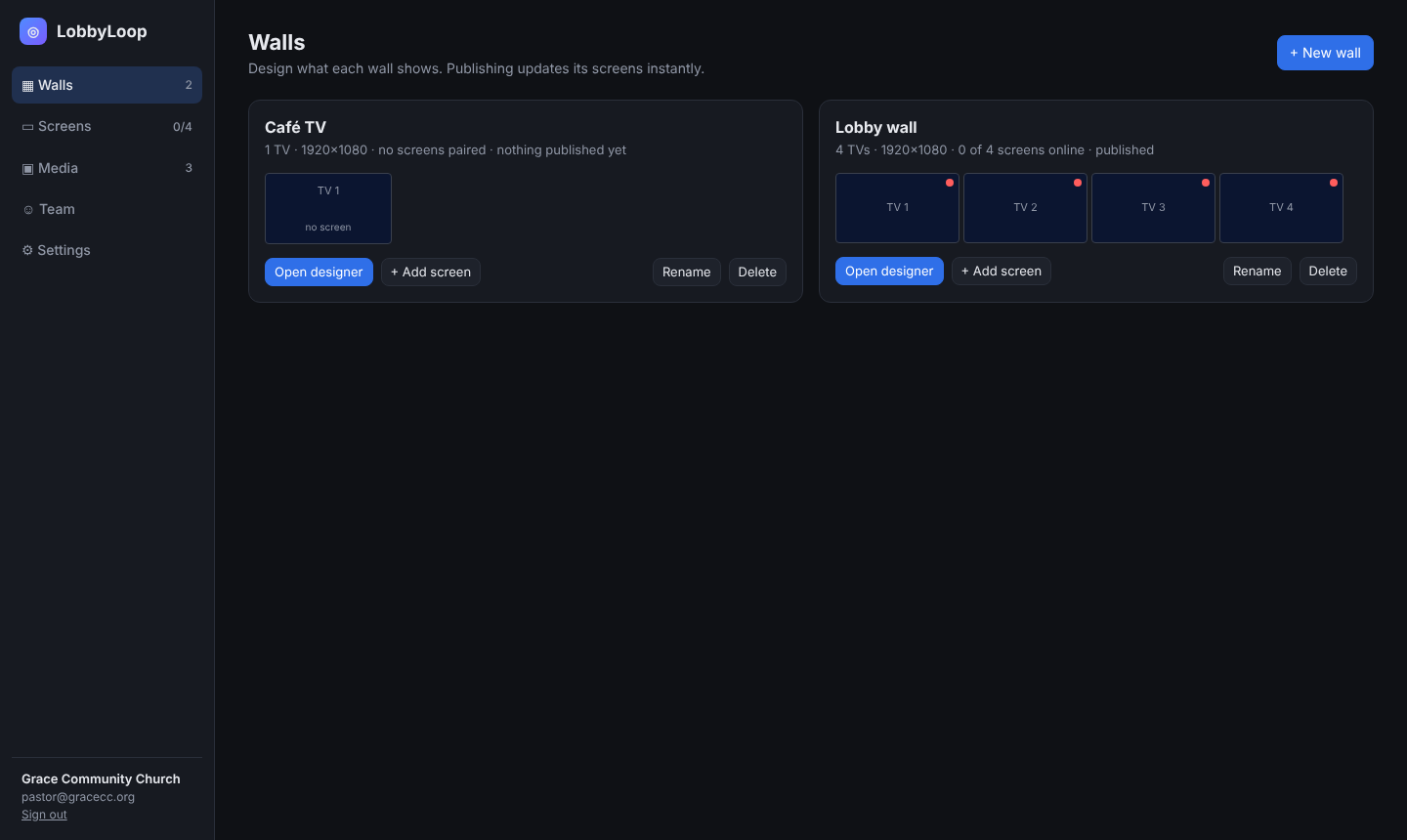Screen dimensions: 1407x840
Task: Click the LobbyLoop brand name
Action: [102, 31]
